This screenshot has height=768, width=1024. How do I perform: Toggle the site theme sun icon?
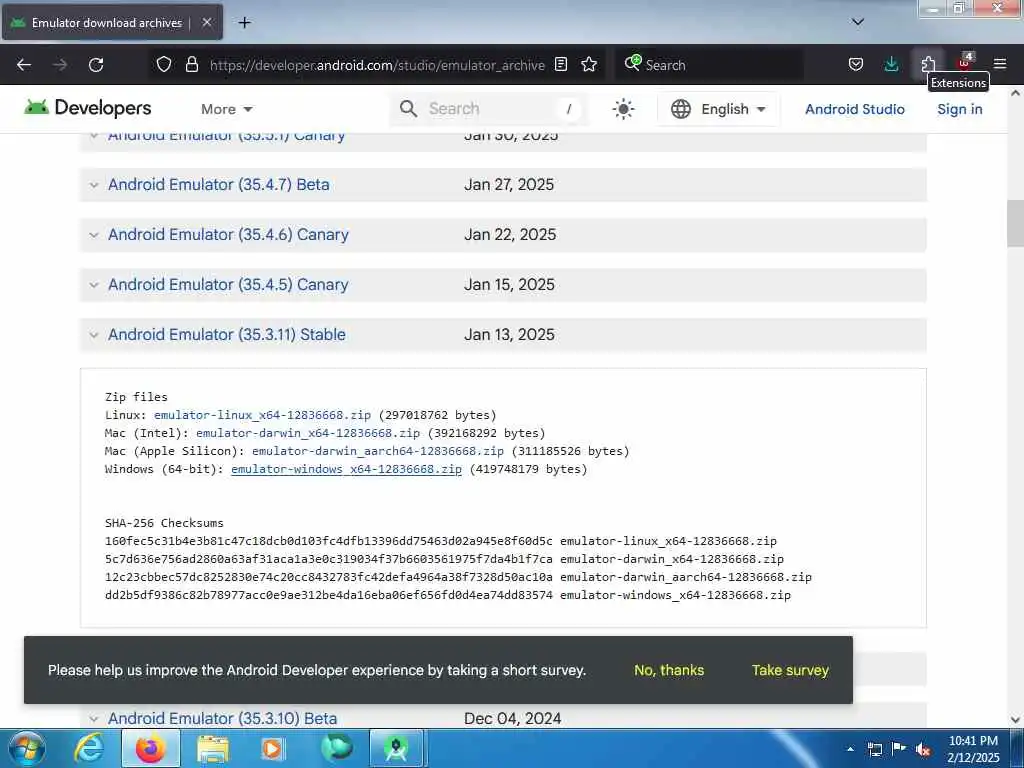[623, 109]
